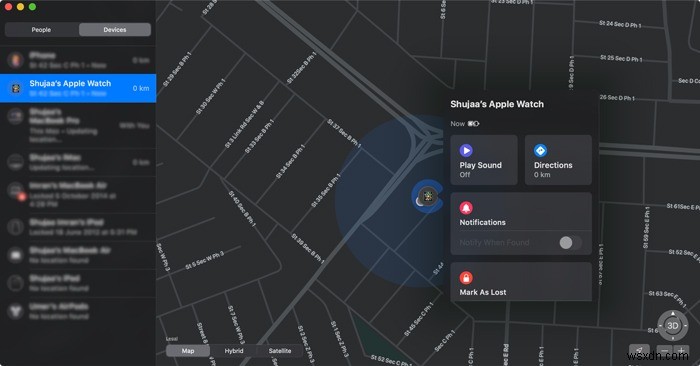Click the compass north arrow above 3D
700x366 pixels.
(x=673, y=314)
